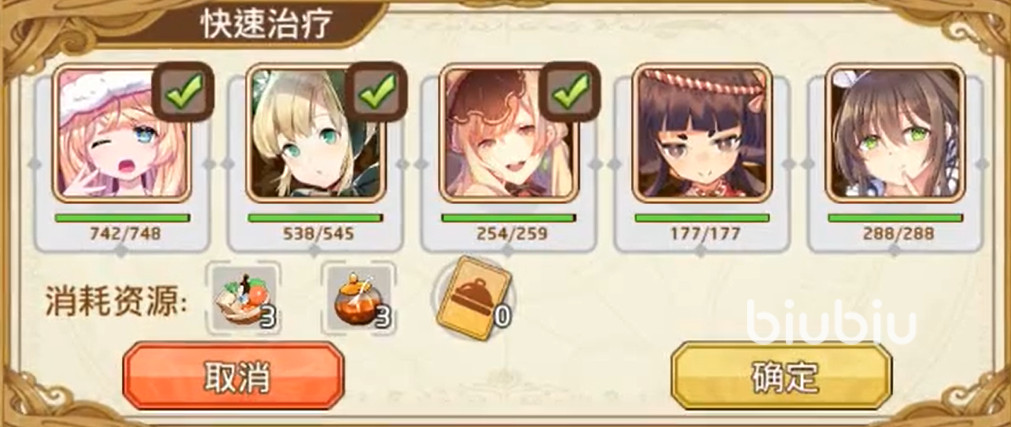This screenshot has width=1011, height=427.
Task: Click the 538/545 health bar
Action: pos(315,219)
